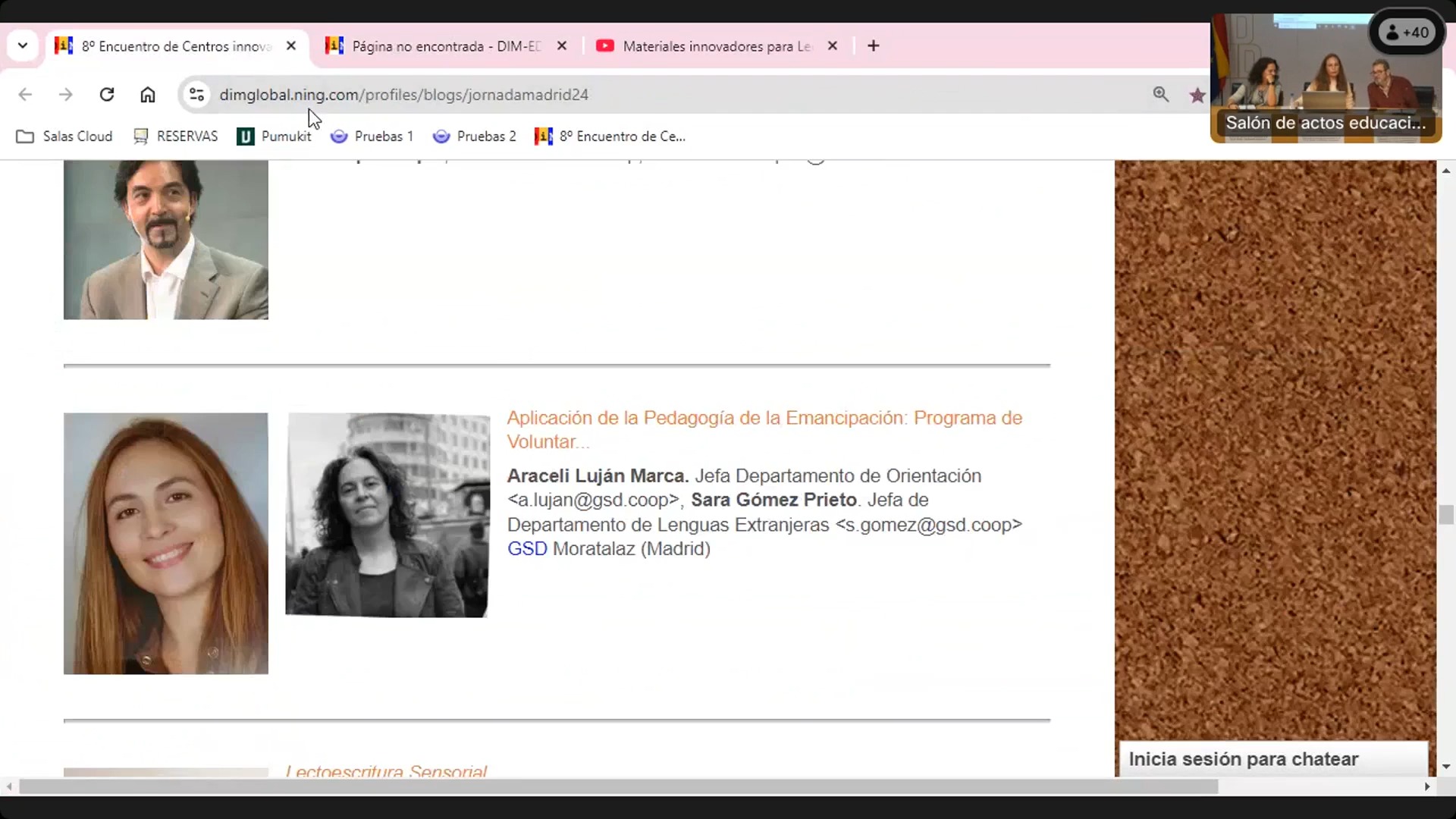Close the 'Página no encontrada' tab
Screen dimensions: 1456x819
(x=562, y=46)
